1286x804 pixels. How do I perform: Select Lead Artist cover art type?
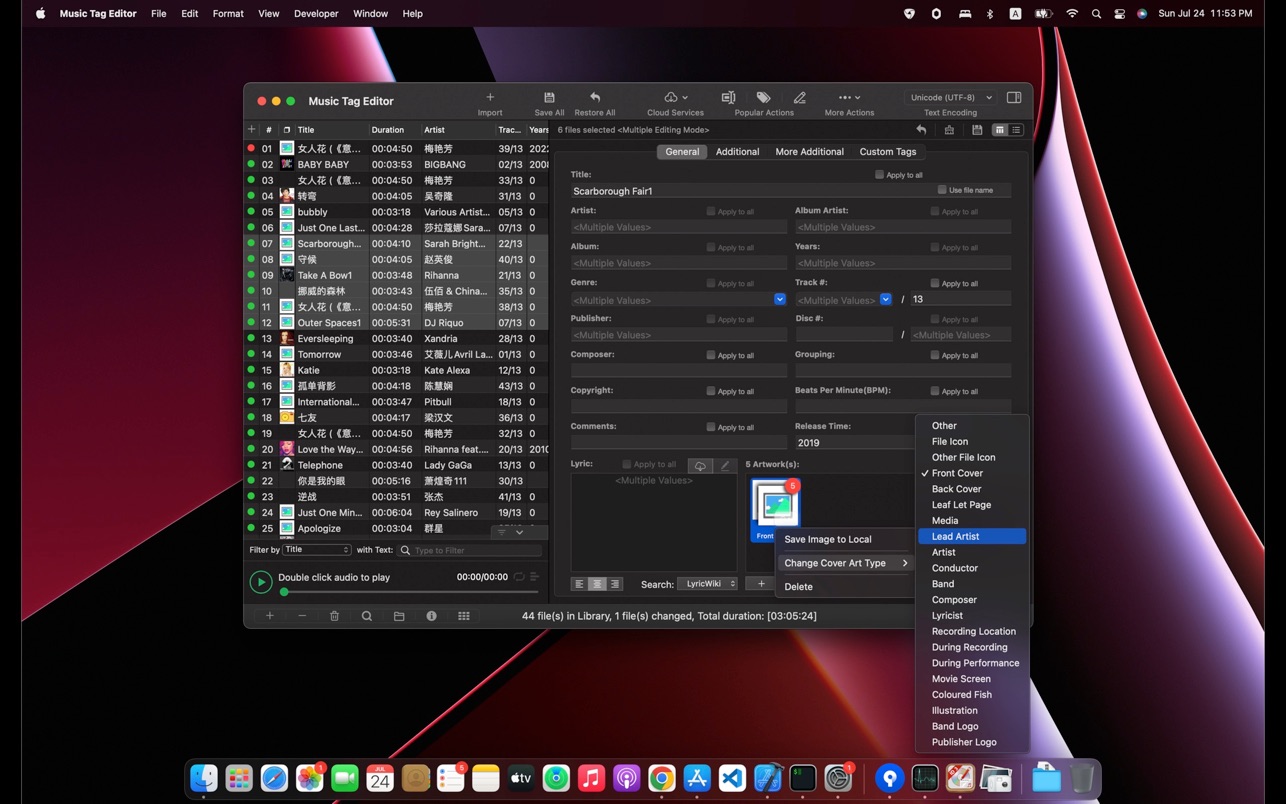click(x=955, y=537)
